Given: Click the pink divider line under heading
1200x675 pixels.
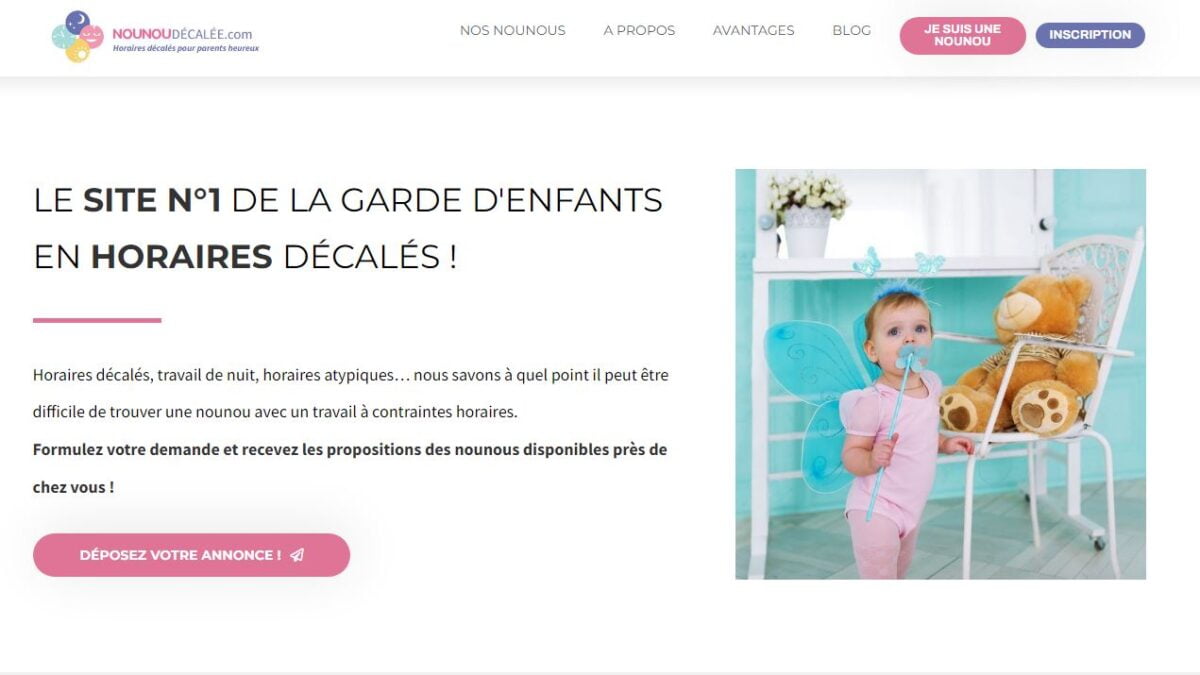Looking at the screenshot, I should [x=97, y=320].
